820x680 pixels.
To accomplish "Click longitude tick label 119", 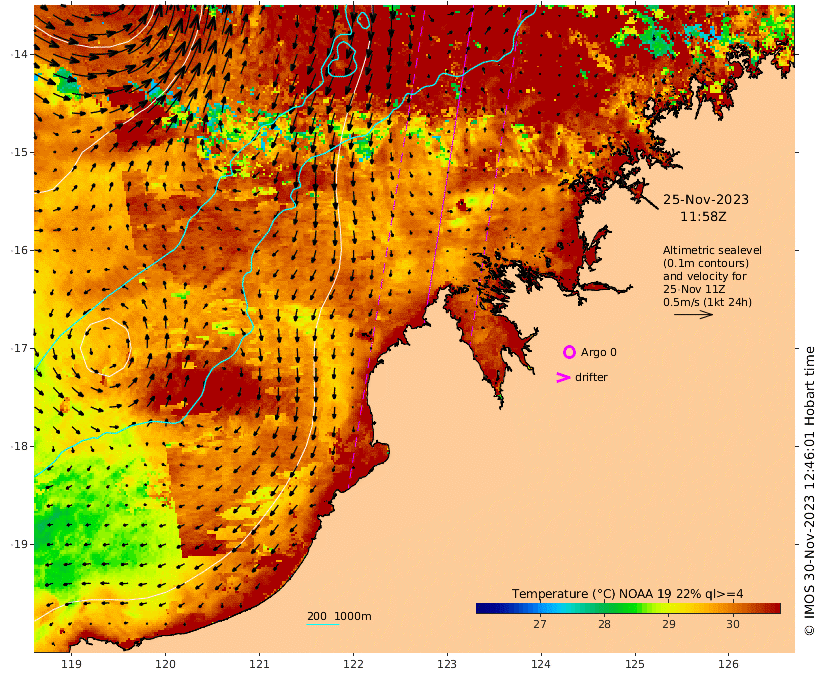I will point(71,664).
